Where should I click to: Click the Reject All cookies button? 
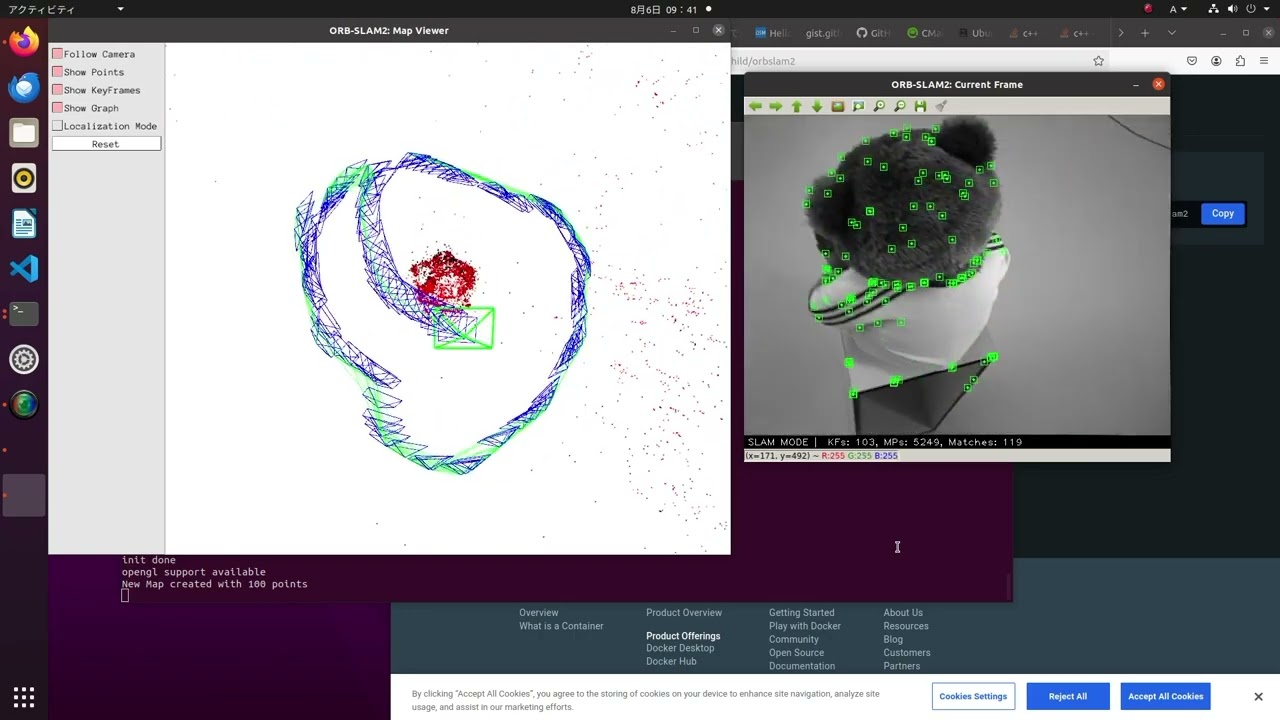click(1067, 696)
